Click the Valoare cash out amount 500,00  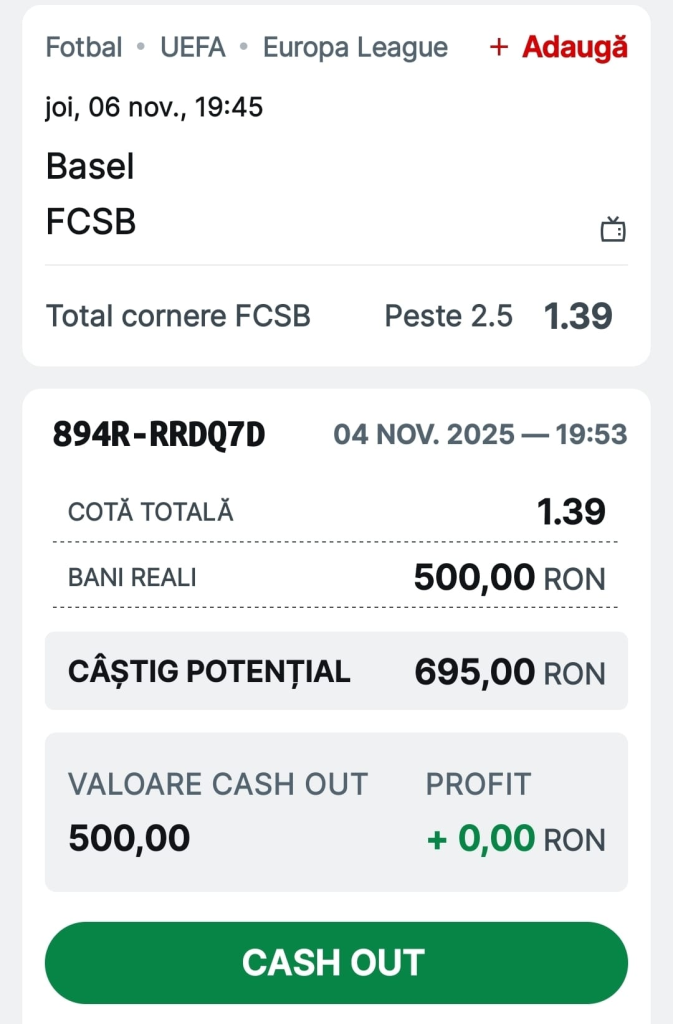pyautogui.click(x=129, y=838)
